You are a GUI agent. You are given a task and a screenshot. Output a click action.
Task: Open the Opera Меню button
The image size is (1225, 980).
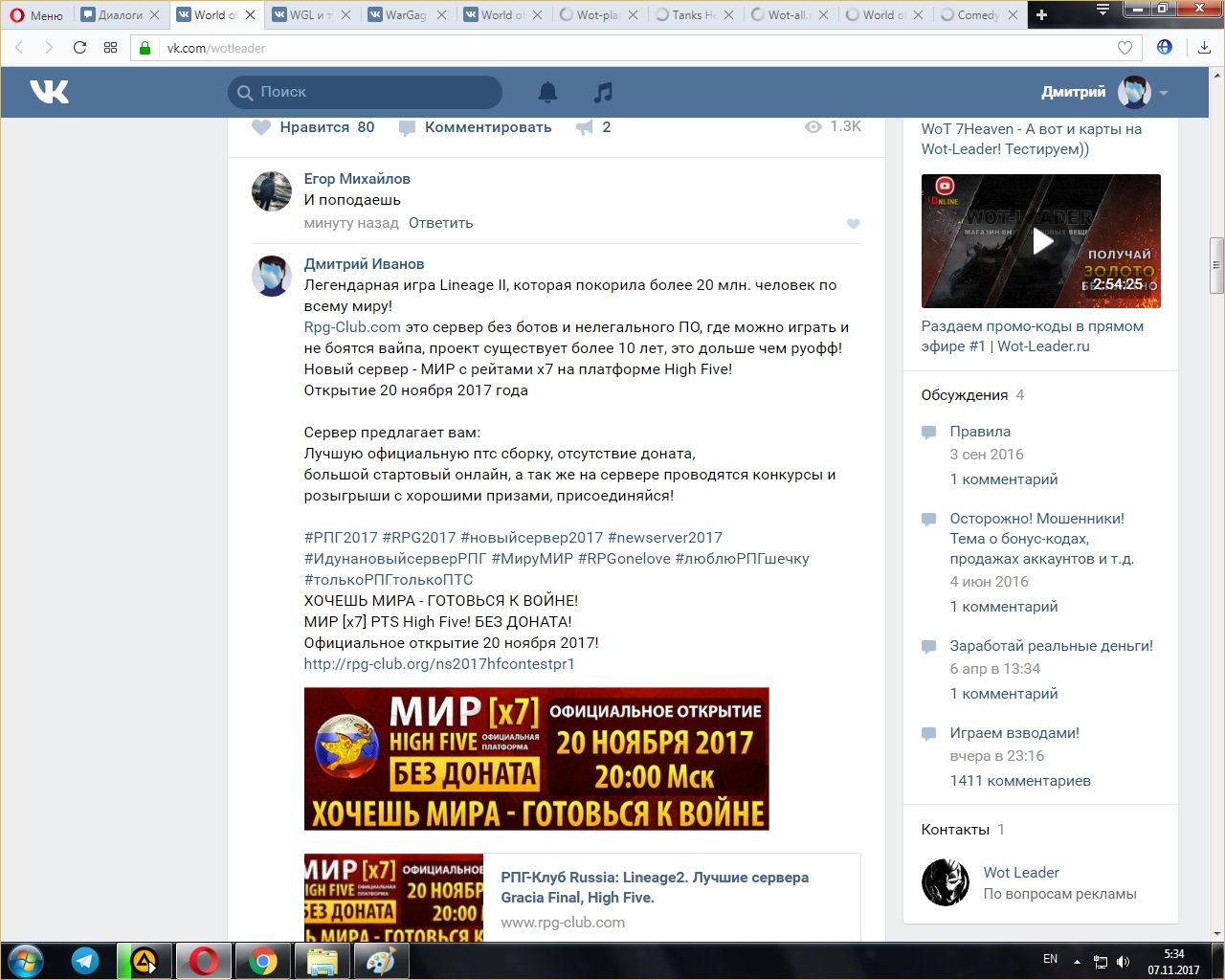(36, 14)
